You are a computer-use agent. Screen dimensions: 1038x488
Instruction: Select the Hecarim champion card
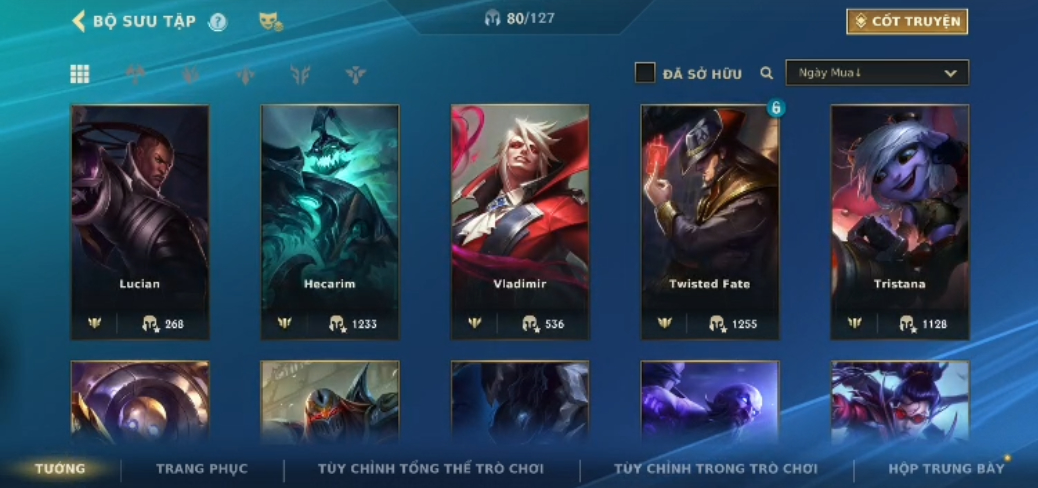(330, 222)
